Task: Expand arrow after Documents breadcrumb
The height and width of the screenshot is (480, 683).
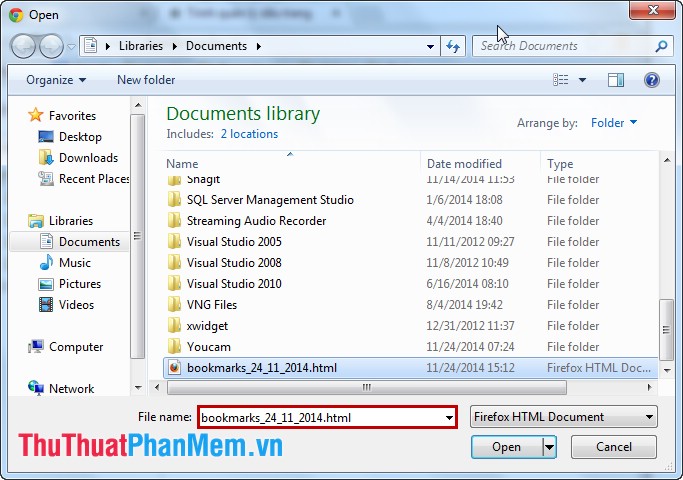Action: pyautogui.click(x=259, y=46)
